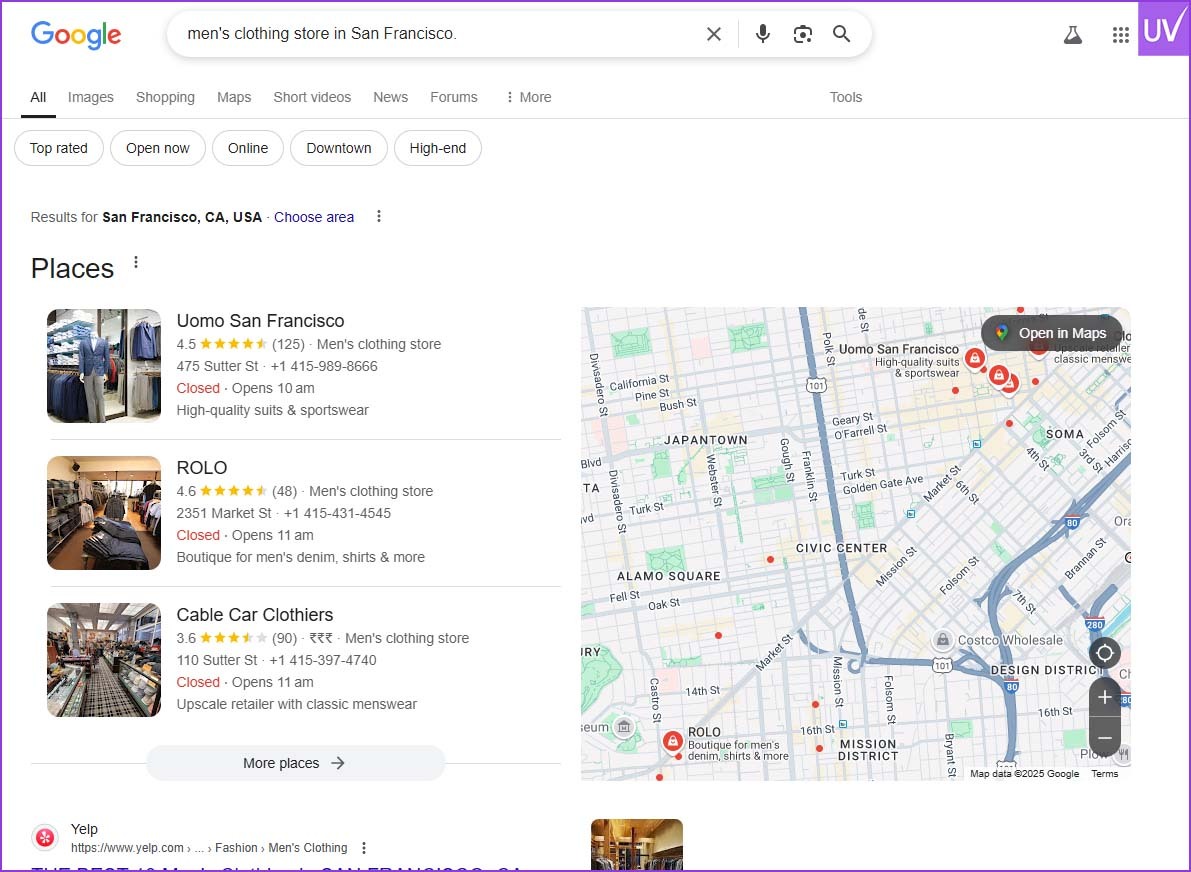Screen dimensions: 1191x872
Task: Start voice search with microphone icon
Action: tap(763, 34)
